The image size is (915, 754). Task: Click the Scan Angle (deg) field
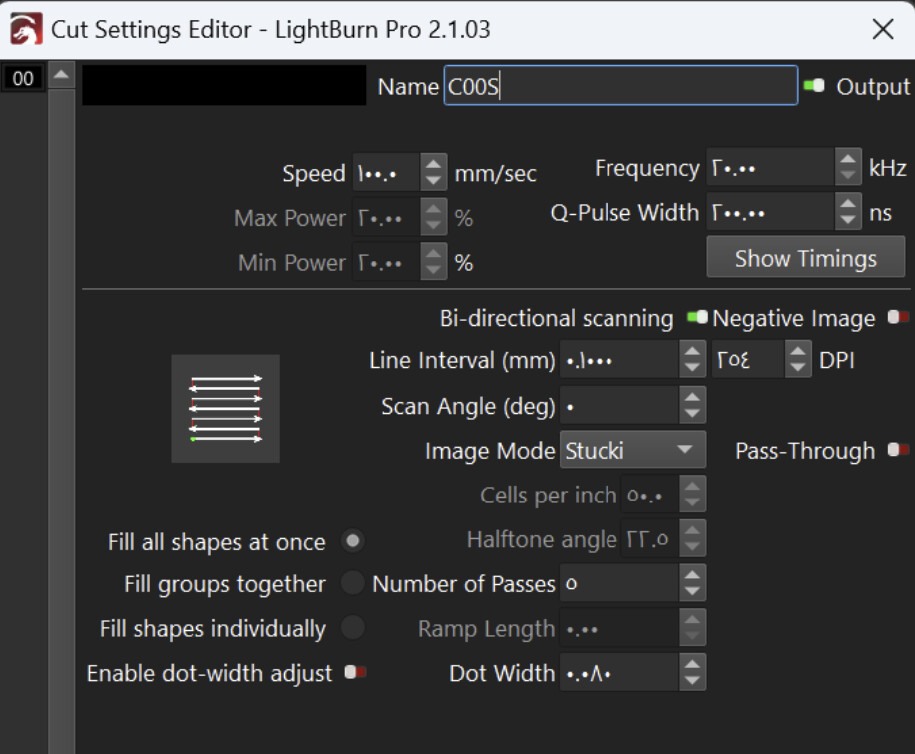coord(619,405)
